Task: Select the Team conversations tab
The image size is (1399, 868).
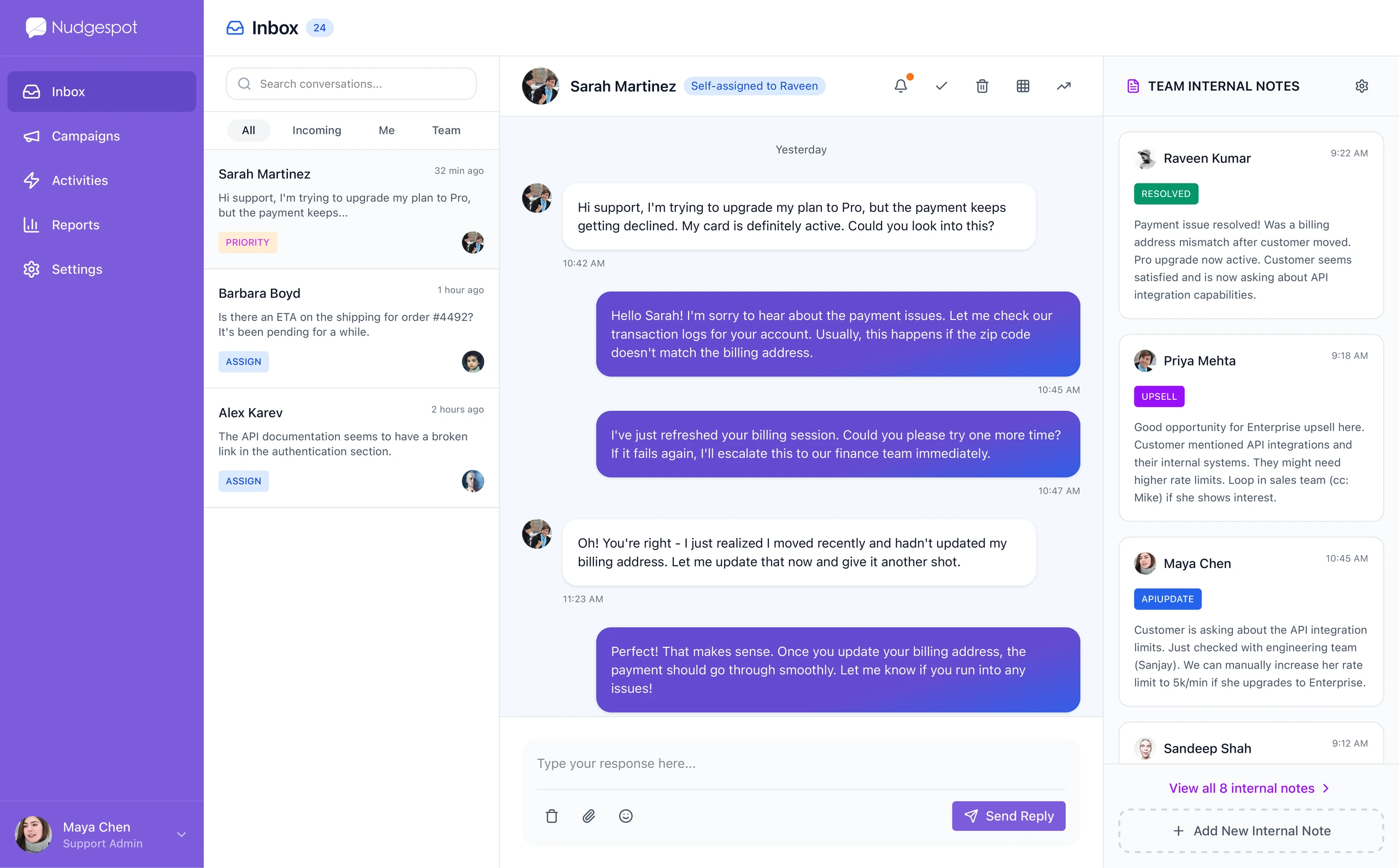Action: pyautogui.click(x=446, y=131)
